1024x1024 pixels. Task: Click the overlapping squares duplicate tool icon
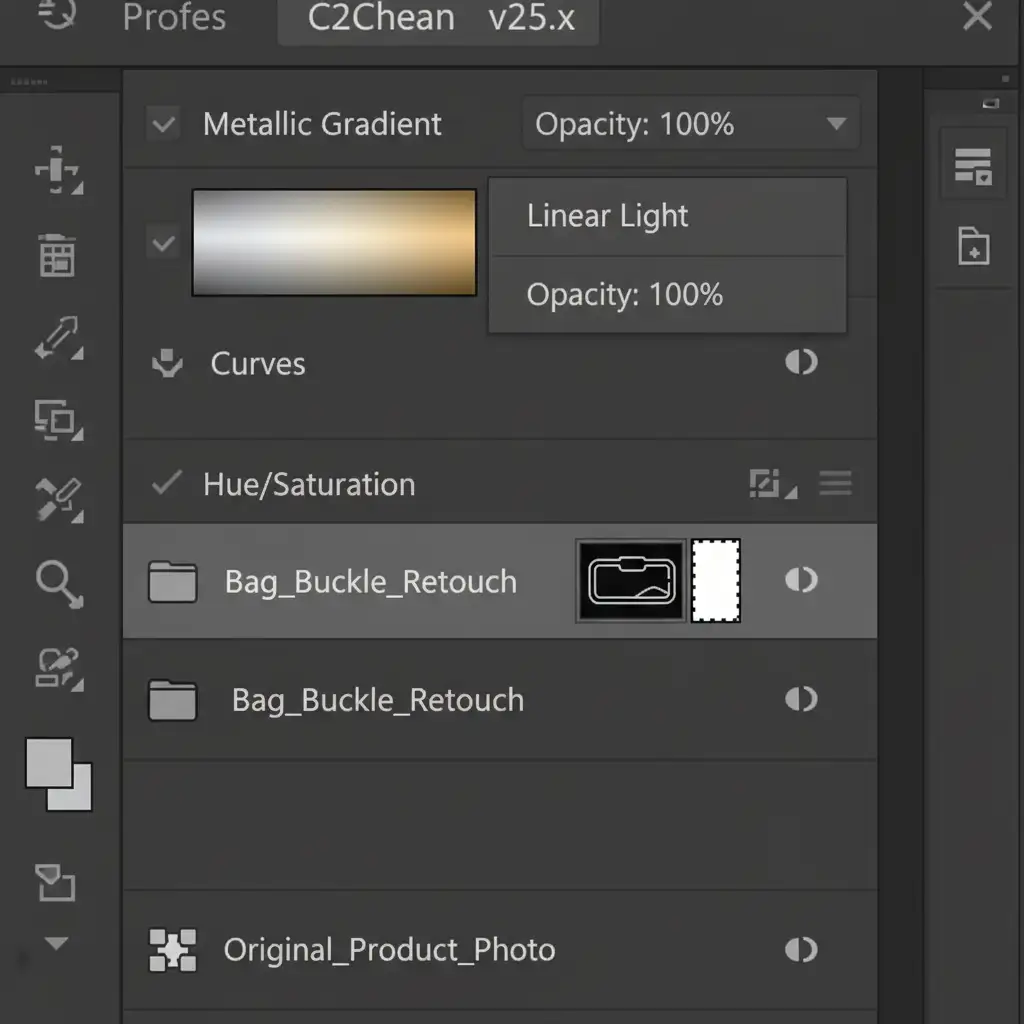[59, 418]
